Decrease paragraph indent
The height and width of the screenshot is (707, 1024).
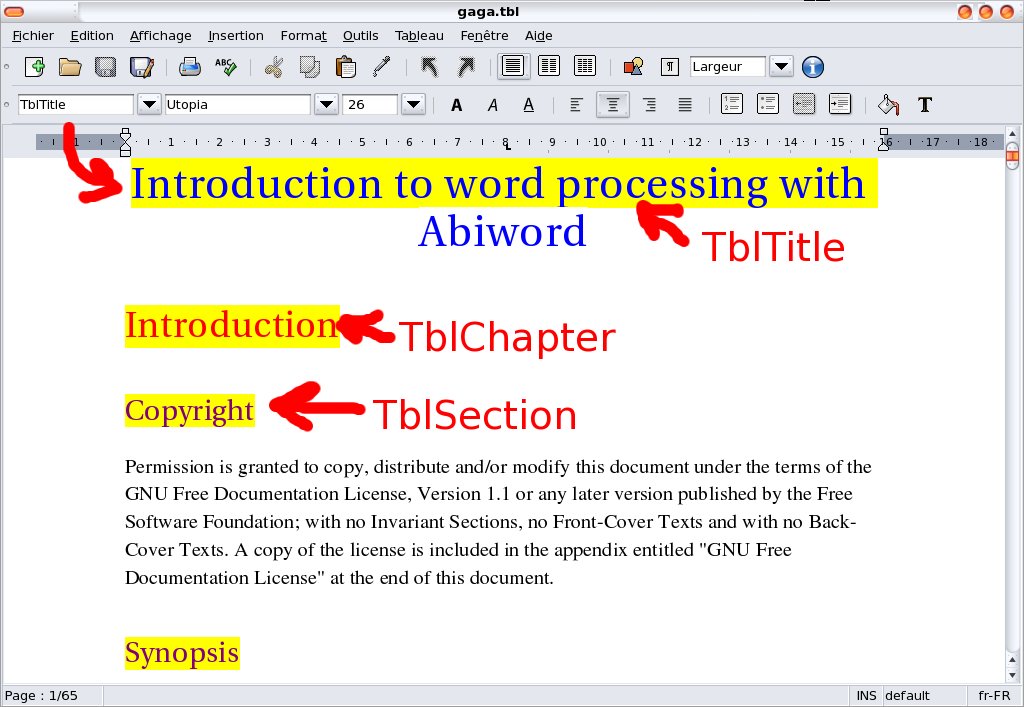803,104
